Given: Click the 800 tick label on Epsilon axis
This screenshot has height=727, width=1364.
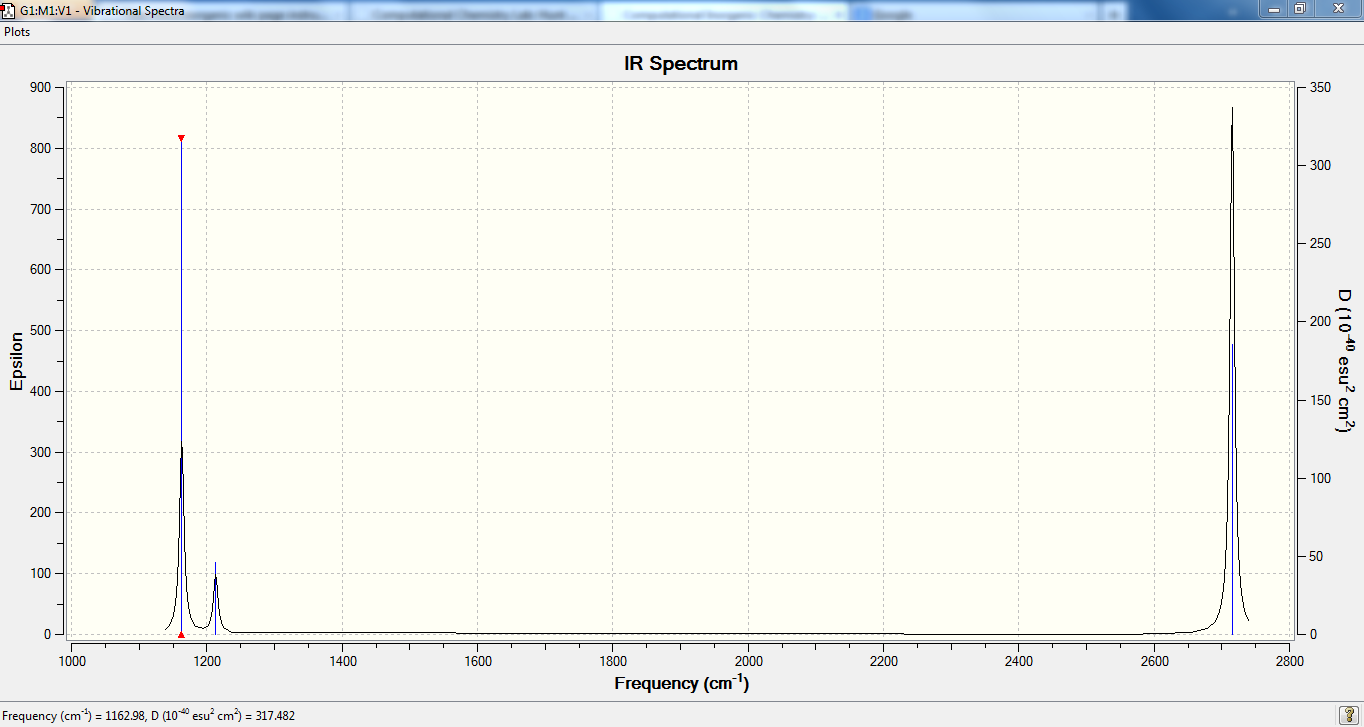Looking at the screenshot, I should 40,148.
